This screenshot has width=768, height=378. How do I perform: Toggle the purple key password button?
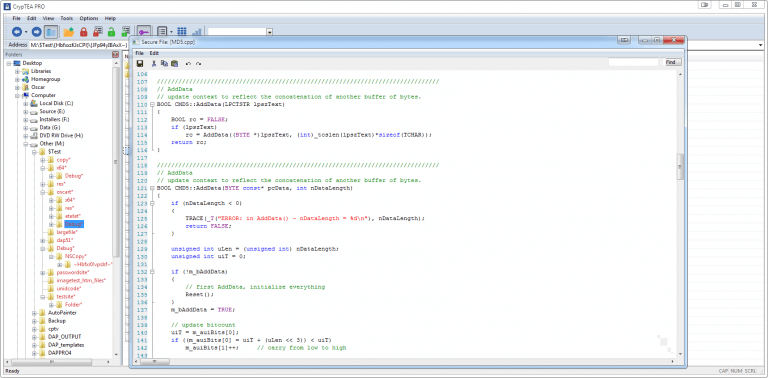coord(144,32)
